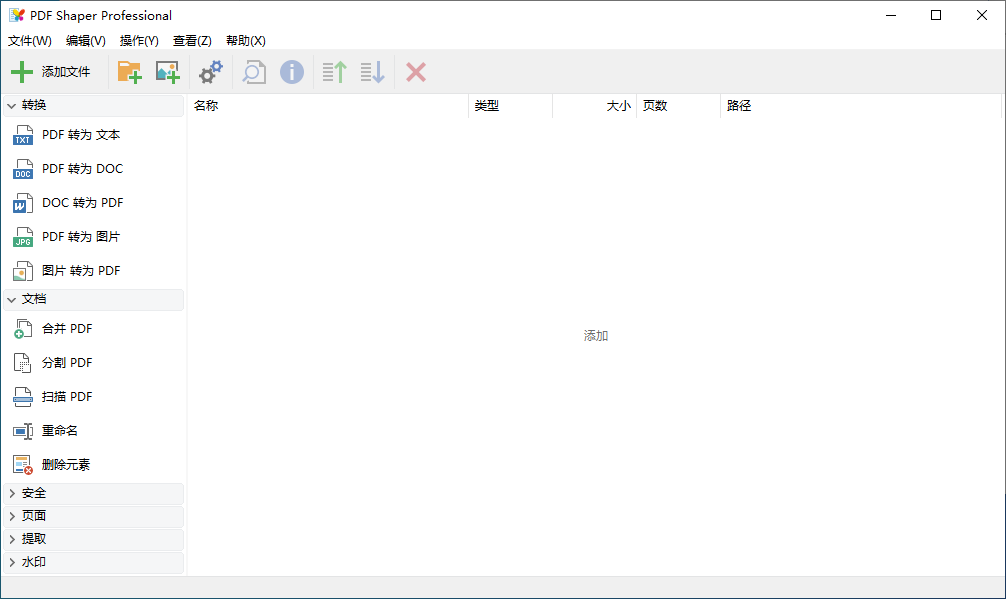Open the 操作(Y) menu
This screenshot has width=1006, height=599.
pos(139,41)
